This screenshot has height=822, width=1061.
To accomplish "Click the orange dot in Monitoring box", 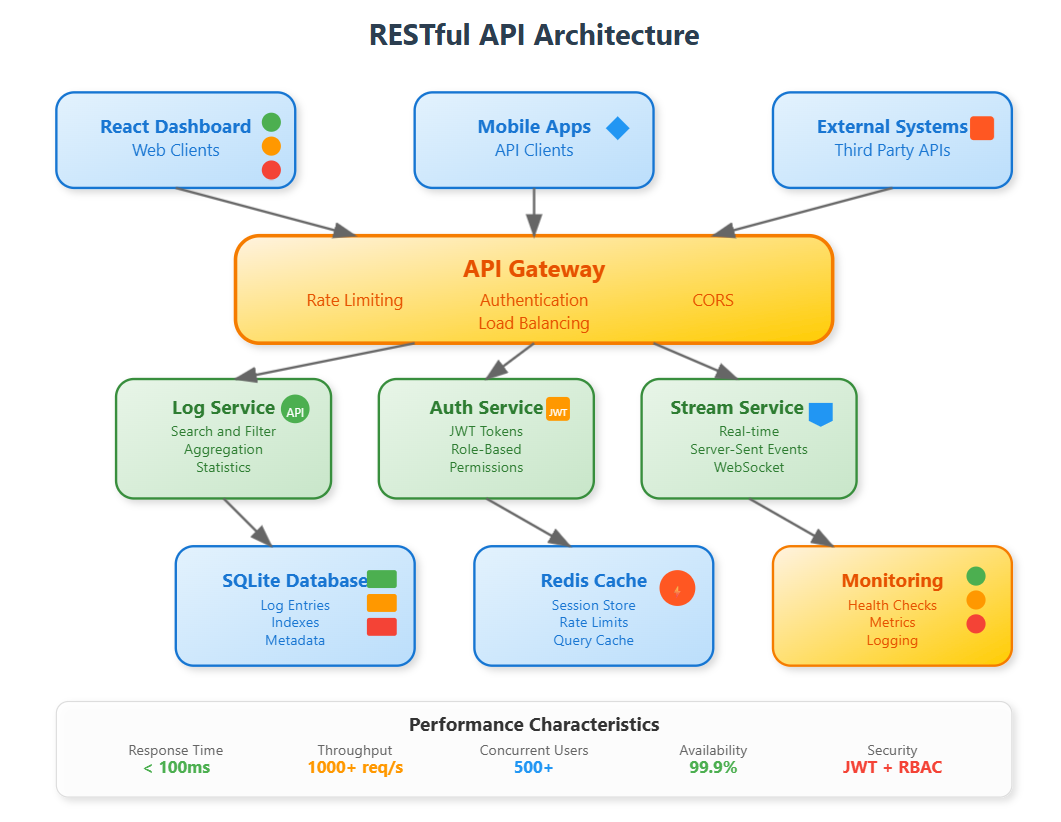I will 976,600.
